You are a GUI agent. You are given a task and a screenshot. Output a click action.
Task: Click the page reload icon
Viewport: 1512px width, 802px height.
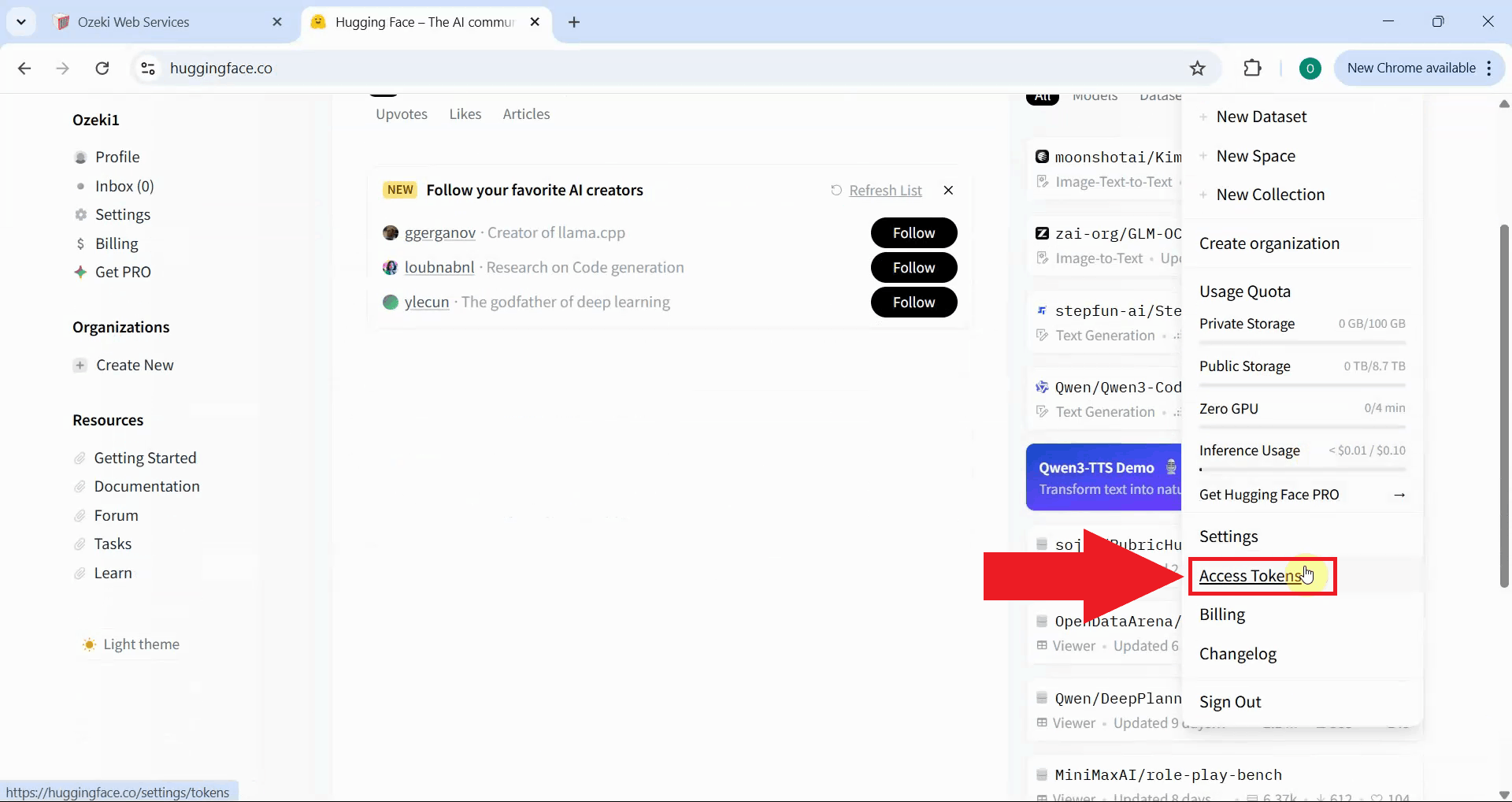pyautogui.click(x=102, y=69)
